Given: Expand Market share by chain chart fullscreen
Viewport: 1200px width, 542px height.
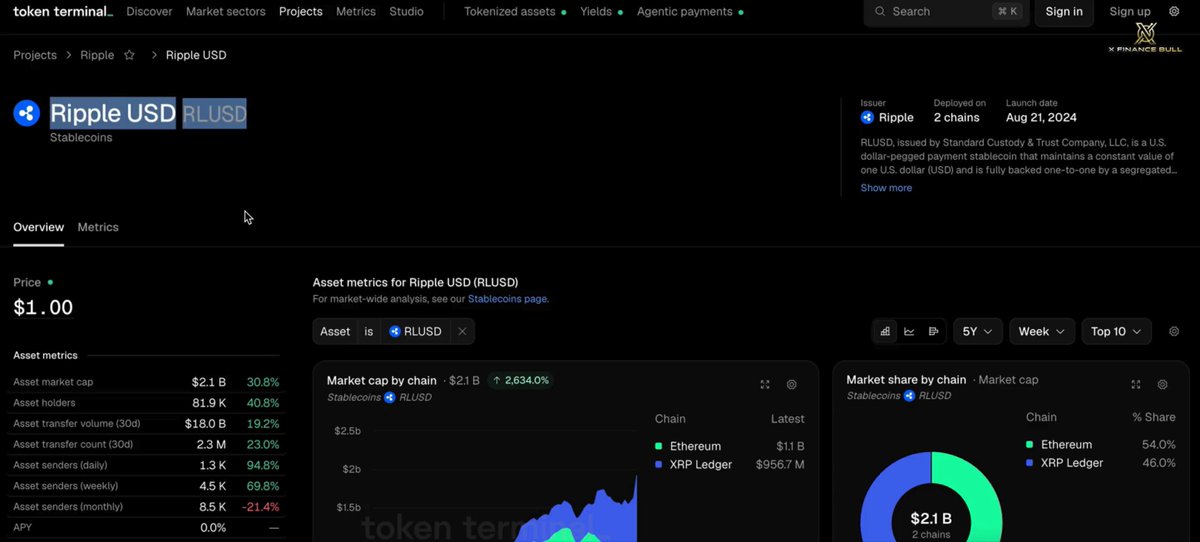Looking at the screenshot, I should [1136, 384].
